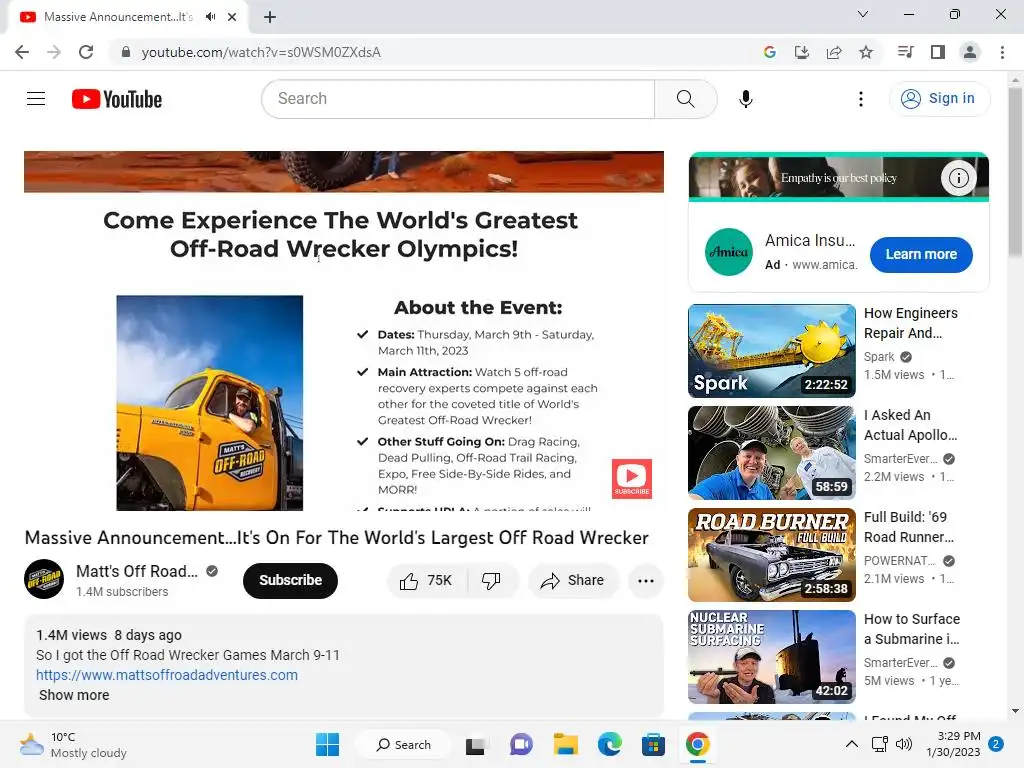Open YouTube settings three-dot menu

pos(861,99)
